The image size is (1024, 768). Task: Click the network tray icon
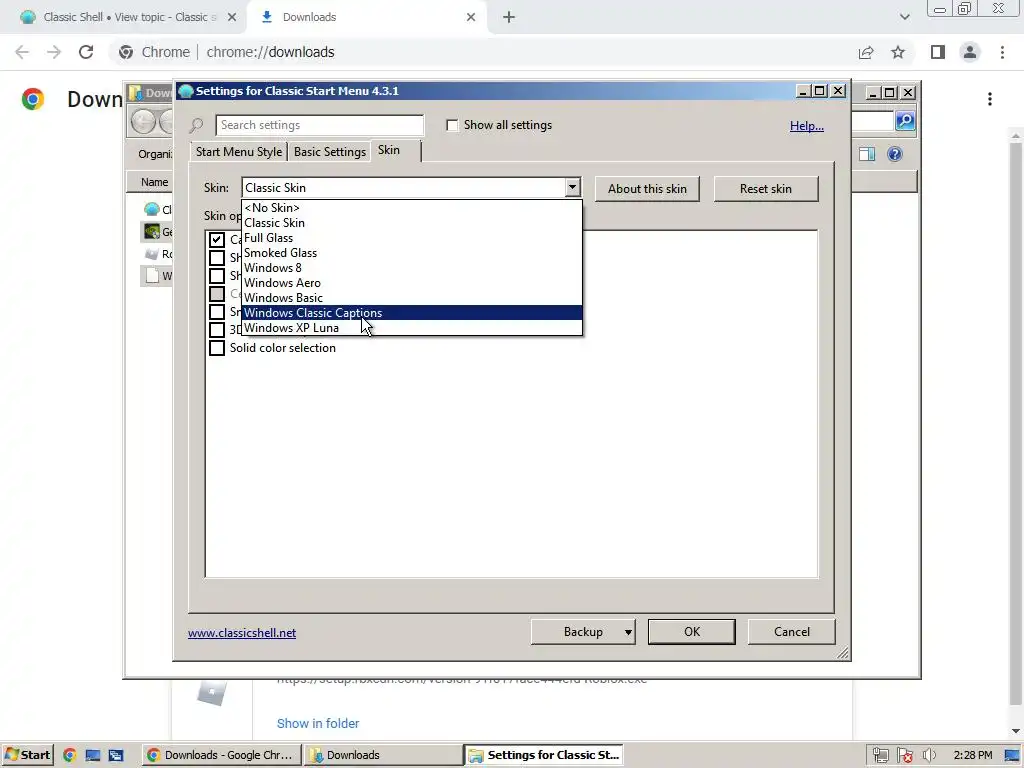click(880, 756)
